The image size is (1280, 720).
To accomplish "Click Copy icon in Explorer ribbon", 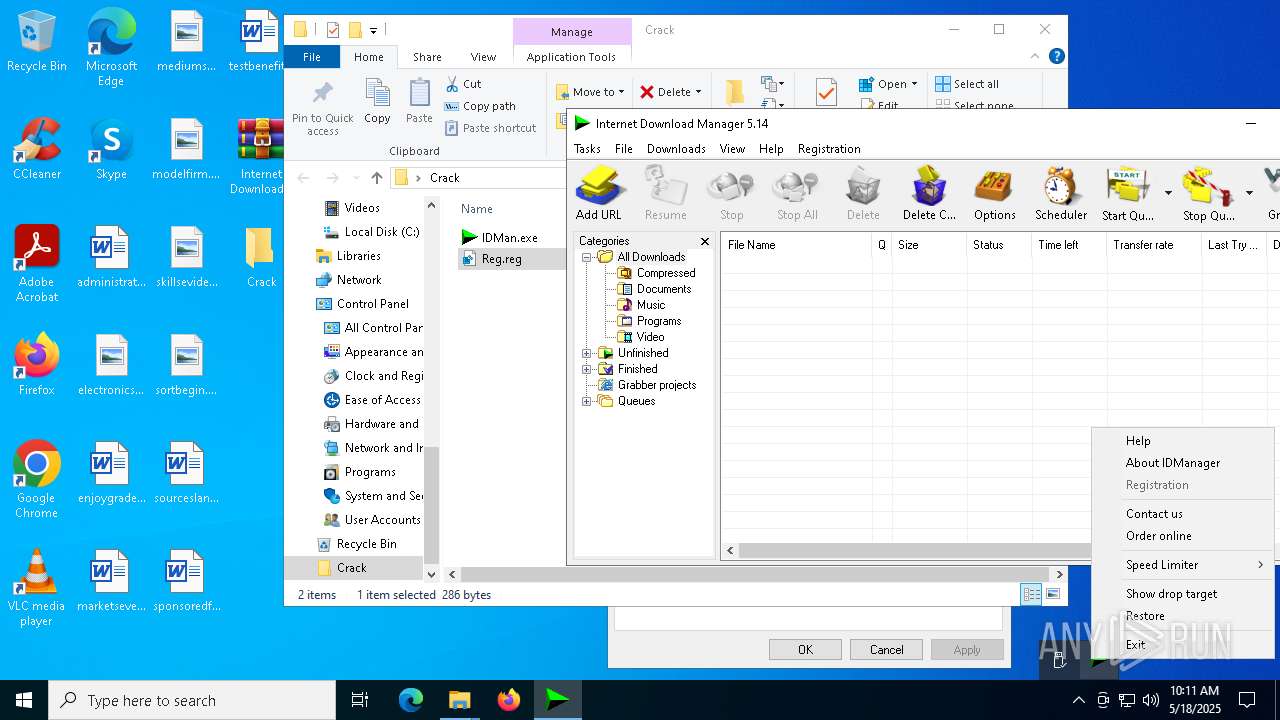I will [377, 102].
